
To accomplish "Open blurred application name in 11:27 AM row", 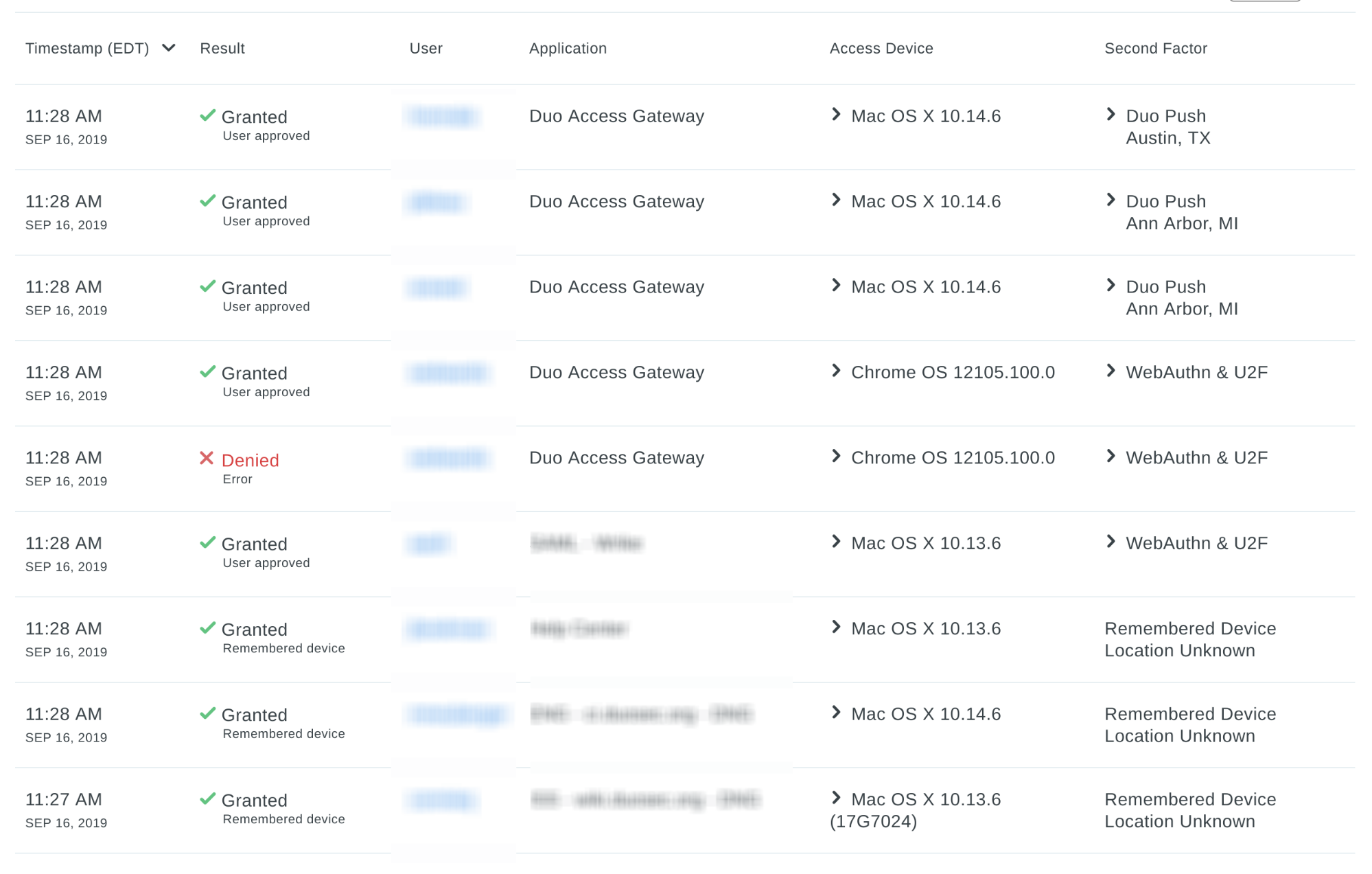I will [645, 800].
